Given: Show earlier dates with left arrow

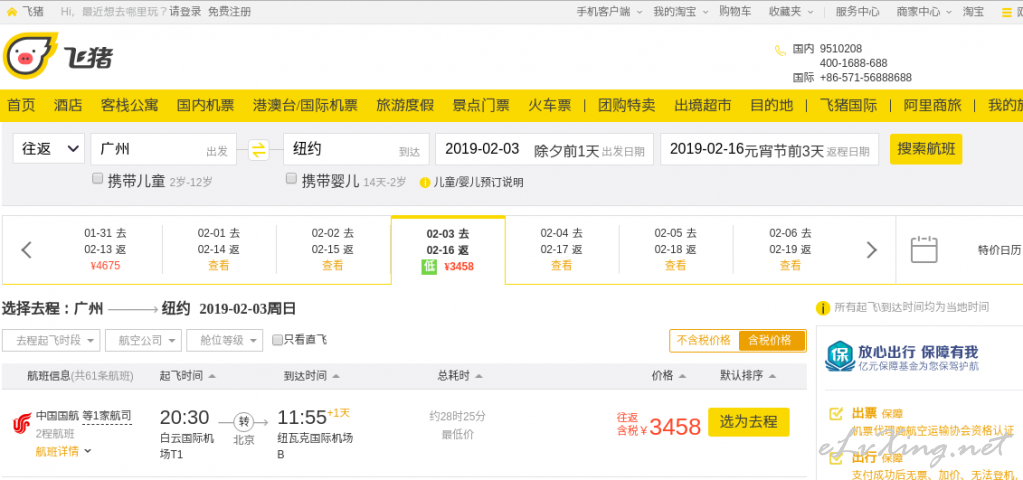Looking at the screenshot, I should (27, 250).
